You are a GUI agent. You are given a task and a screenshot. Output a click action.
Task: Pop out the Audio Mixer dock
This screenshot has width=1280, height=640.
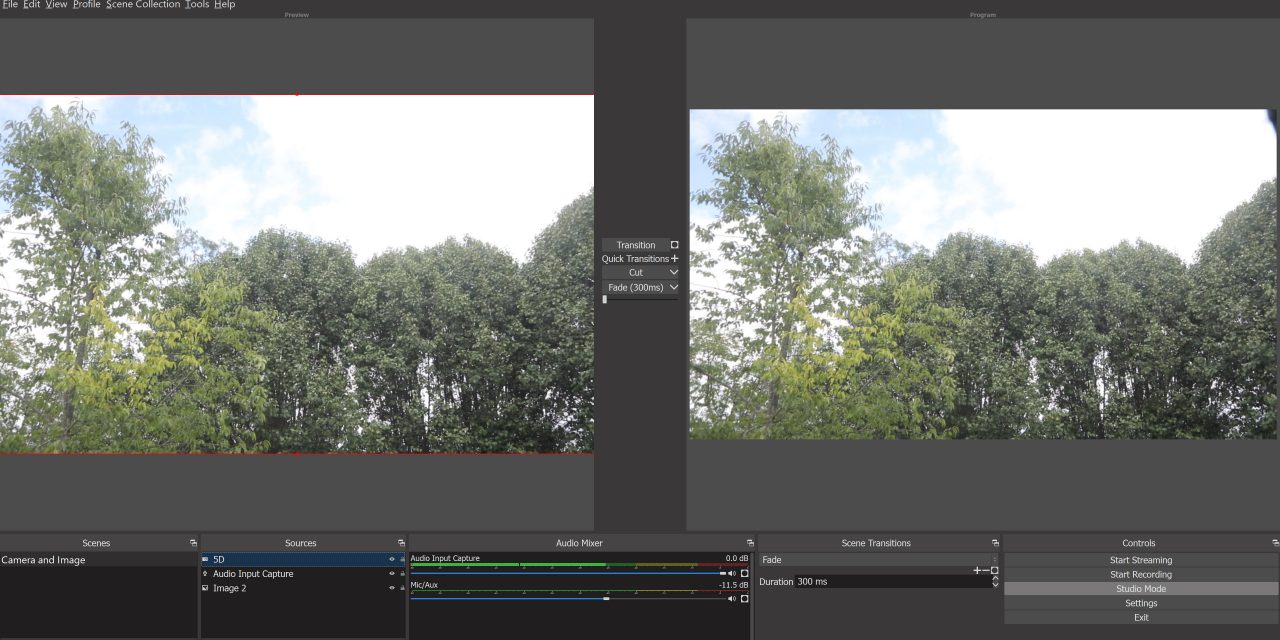(750, 543)
